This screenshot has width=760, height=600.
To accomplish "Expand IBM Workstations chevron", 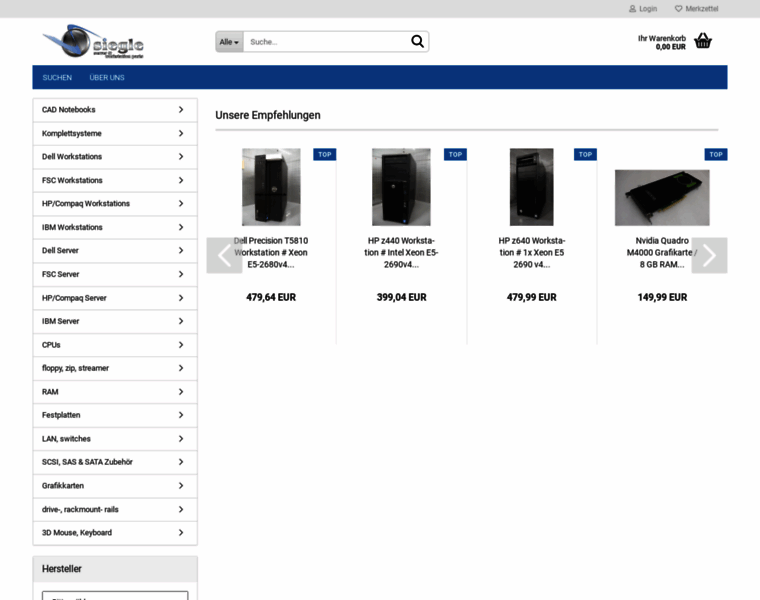I will [181, 227].
